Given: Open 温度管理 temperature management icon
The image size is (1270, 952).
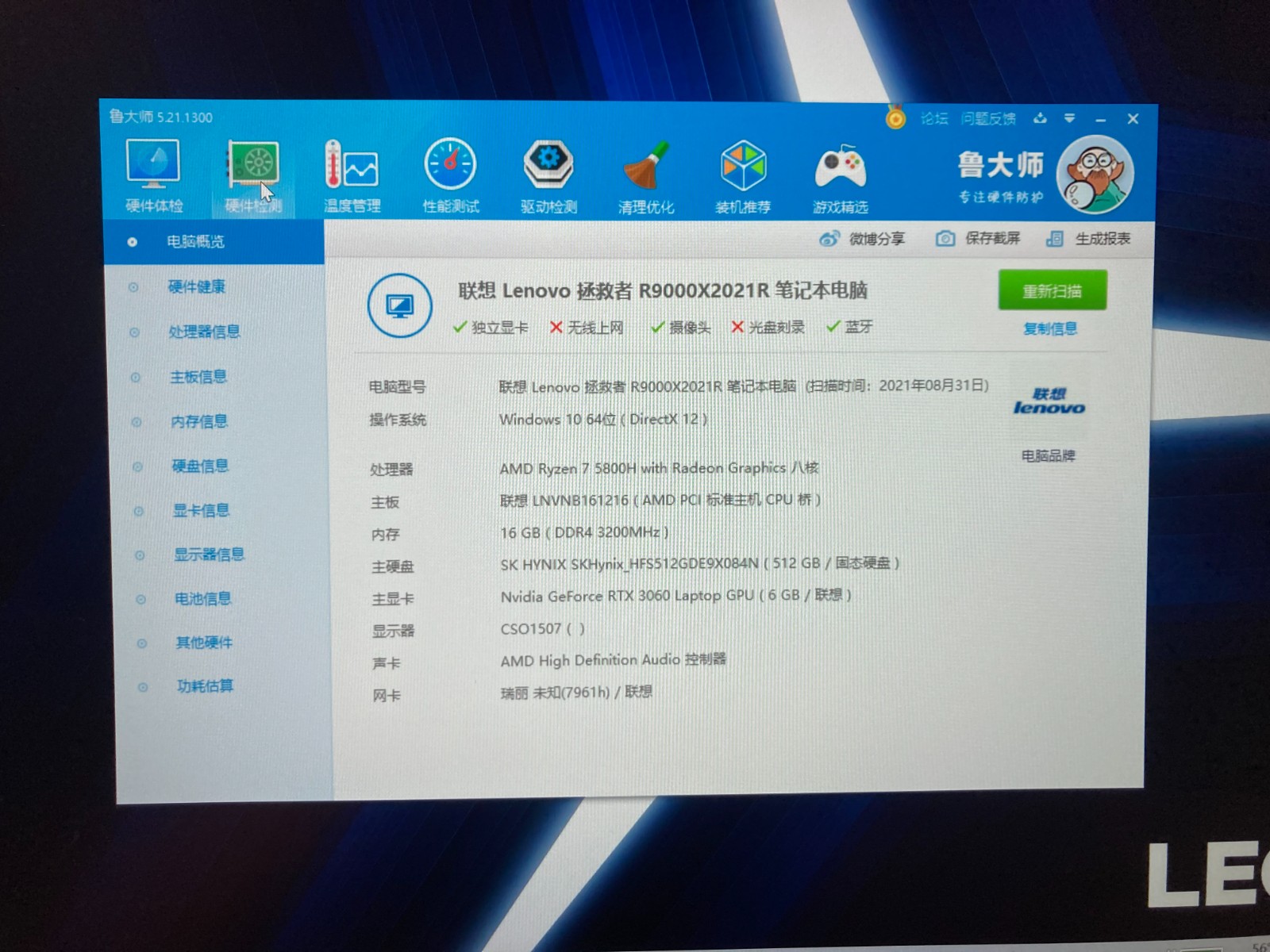Looking at the screenshot, I should click(352, 176).
